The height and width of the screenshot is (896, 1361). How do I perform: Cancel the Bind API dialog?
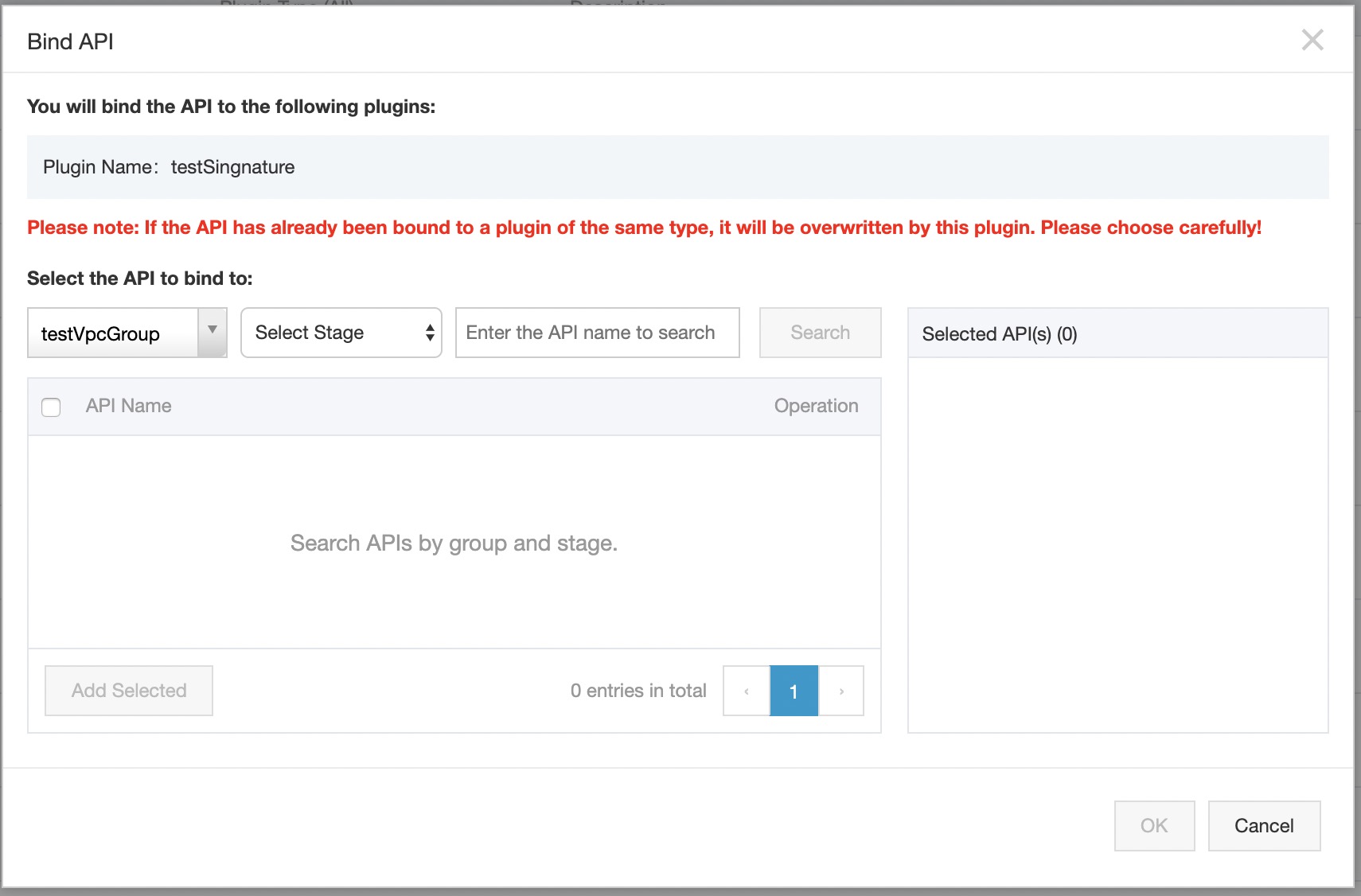pyautogui.click(x=1264, y=826)
